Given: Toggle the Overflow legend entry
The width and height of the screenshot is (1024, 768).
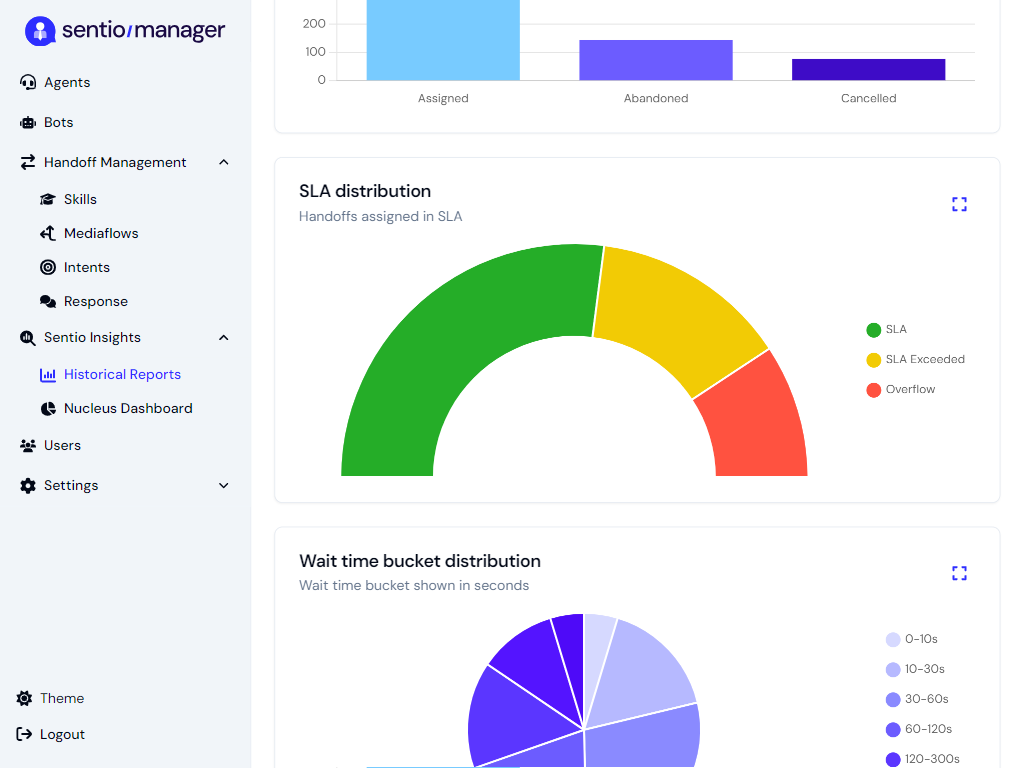Looking at the screenshot, I should (901, 390).
